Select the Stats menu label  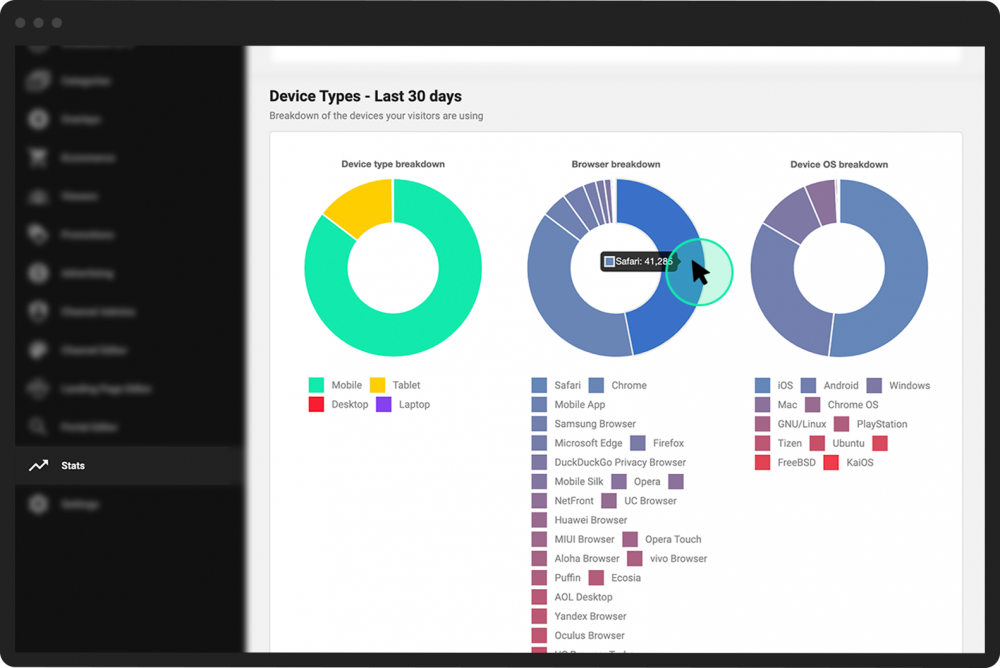[73, 466]
